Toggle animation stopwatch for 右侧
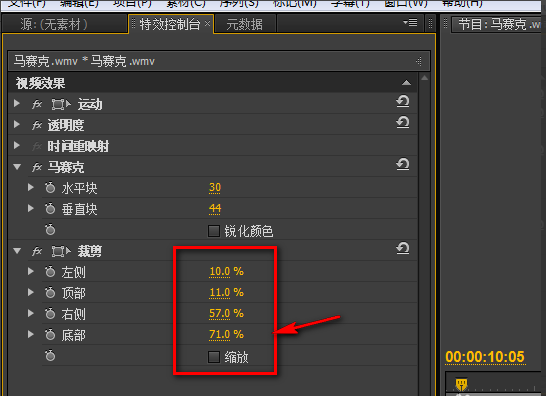 (x=50, y=314)
